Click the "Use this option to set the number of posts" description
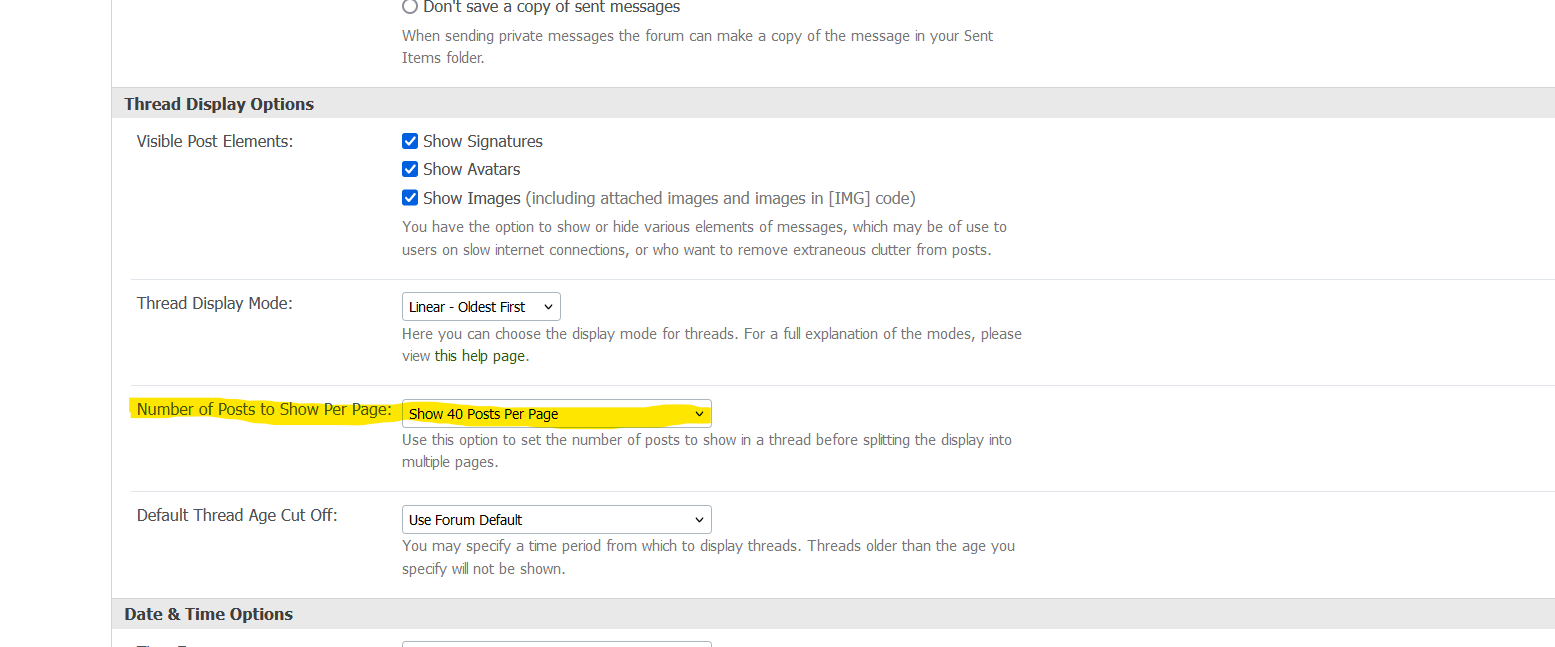The height and width of the screenshot is (647, 1555). point(707,451)
